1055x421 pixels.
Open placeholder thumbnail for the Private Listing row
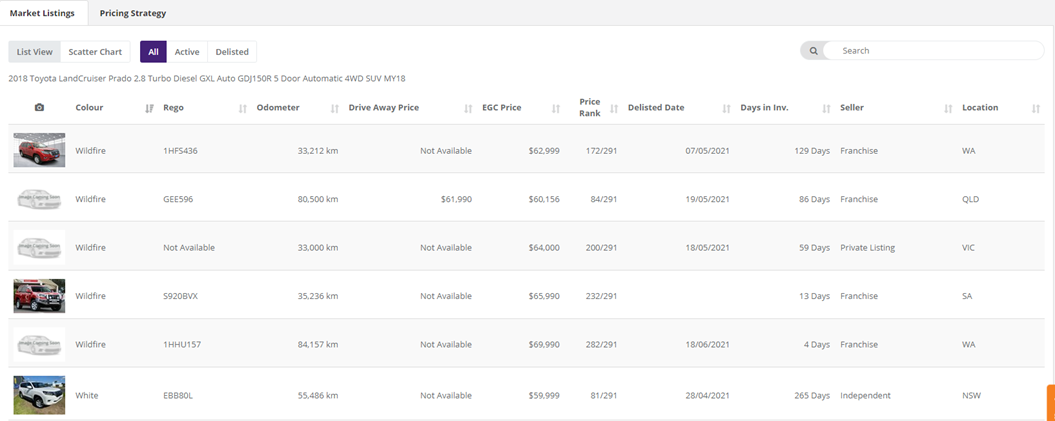(x=40, y=247)
